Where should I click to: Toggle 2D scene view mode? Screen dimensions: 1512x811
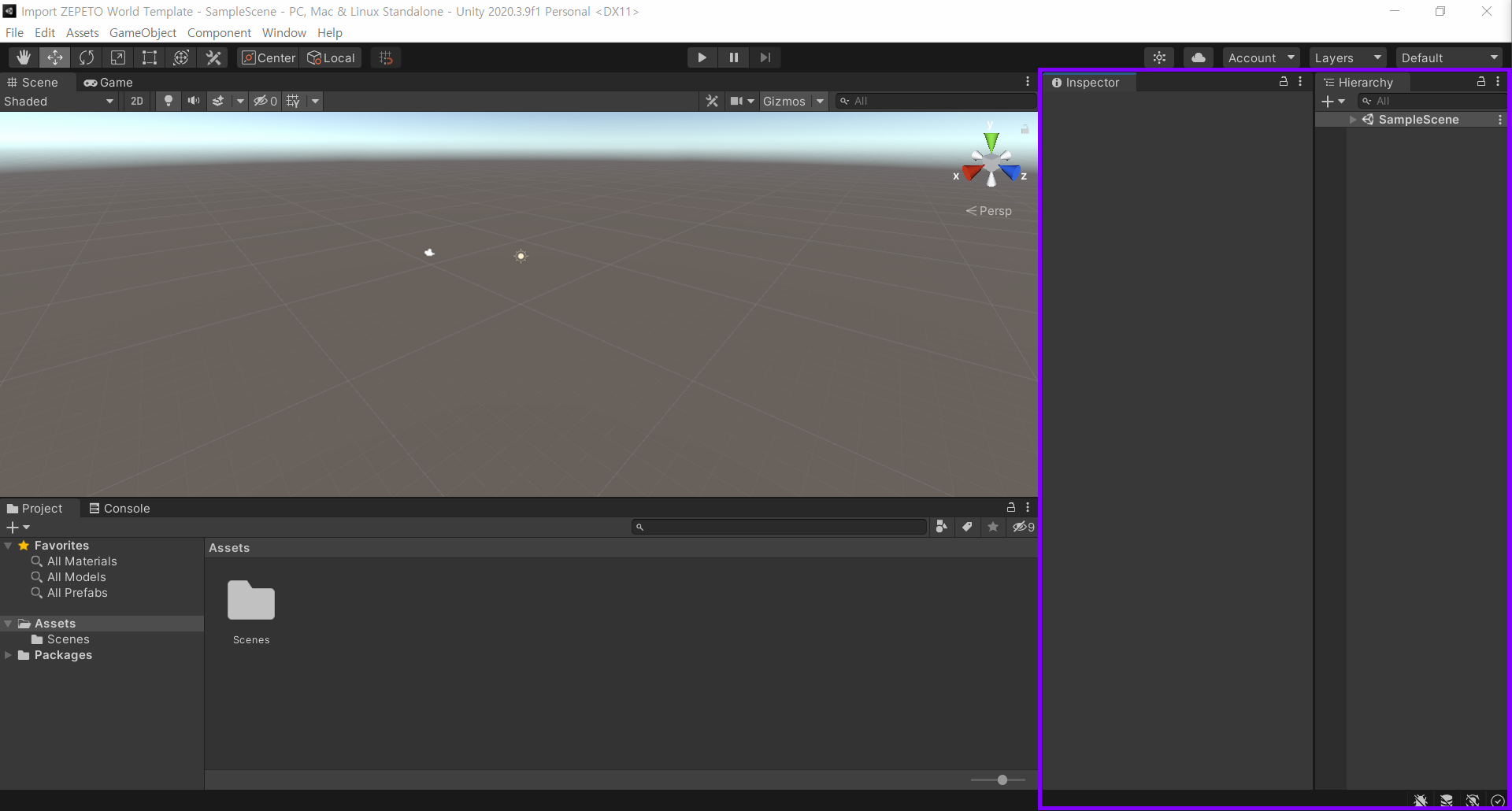137,101
